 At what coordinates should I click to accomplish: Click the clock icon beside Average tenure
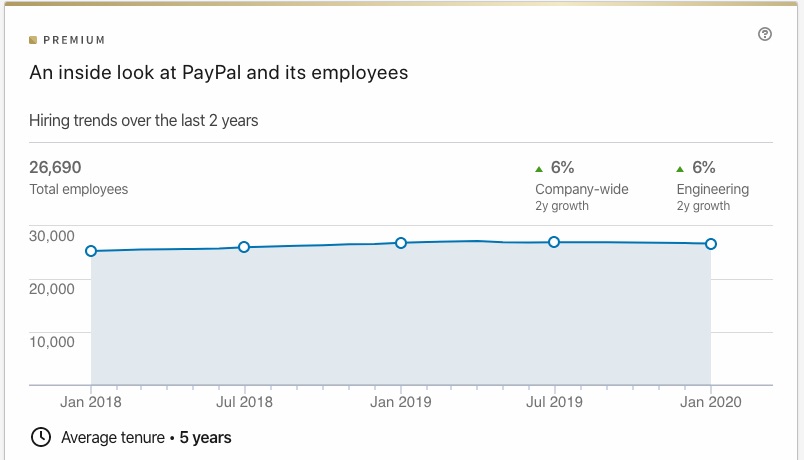[41, 437]
